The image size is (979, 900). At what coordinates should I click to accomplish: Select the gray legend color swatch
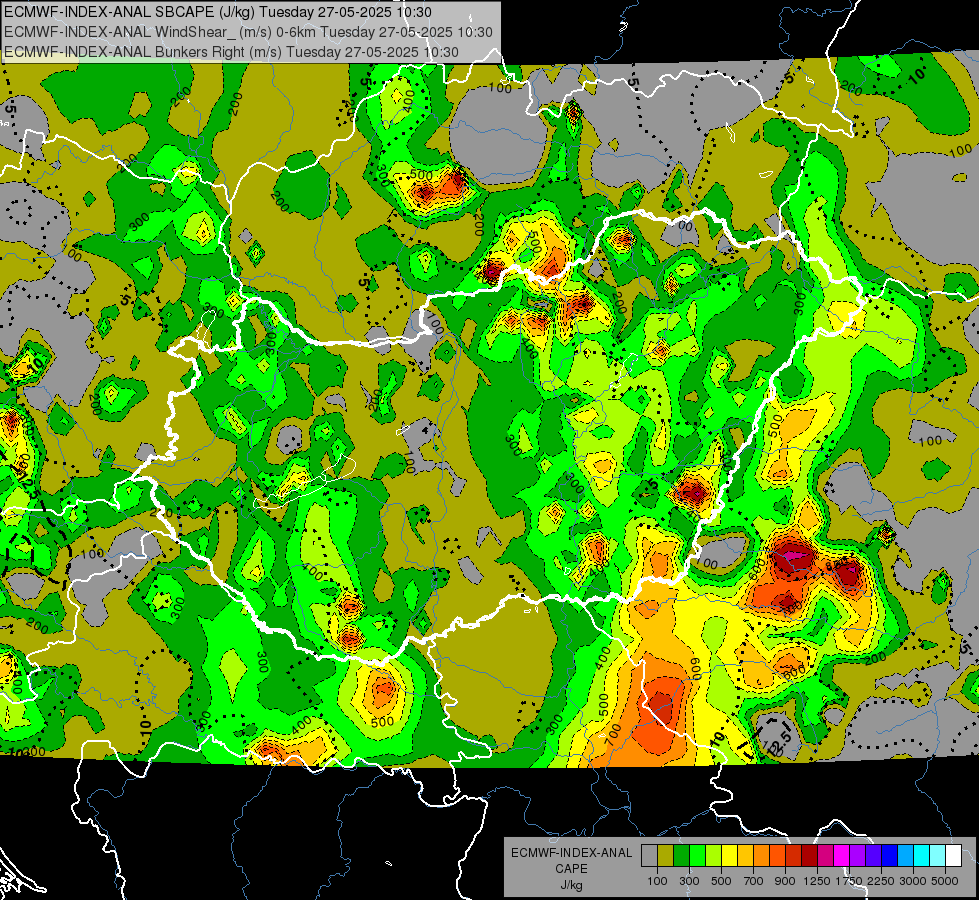coord(649,855)
